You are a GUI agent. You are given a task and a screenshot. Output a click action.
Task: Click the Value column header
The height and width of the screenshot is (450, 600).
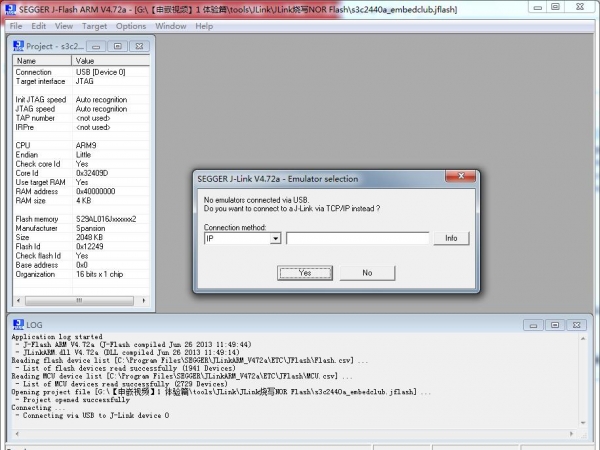coord(110,61)
